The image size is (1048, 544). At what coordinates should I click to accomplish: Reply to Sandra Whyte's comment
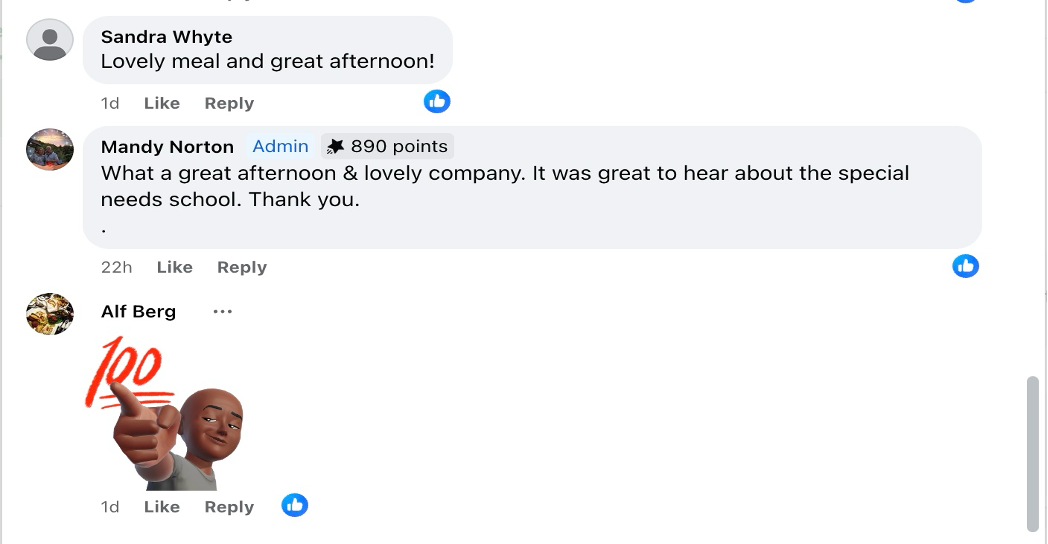click(x=229, y=103)
